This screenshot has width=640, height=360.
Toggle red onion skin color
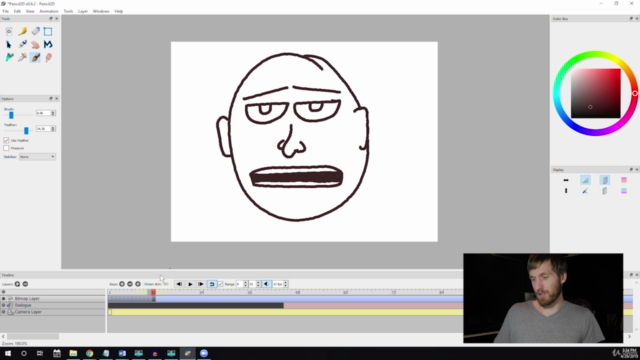pos(624,180)
